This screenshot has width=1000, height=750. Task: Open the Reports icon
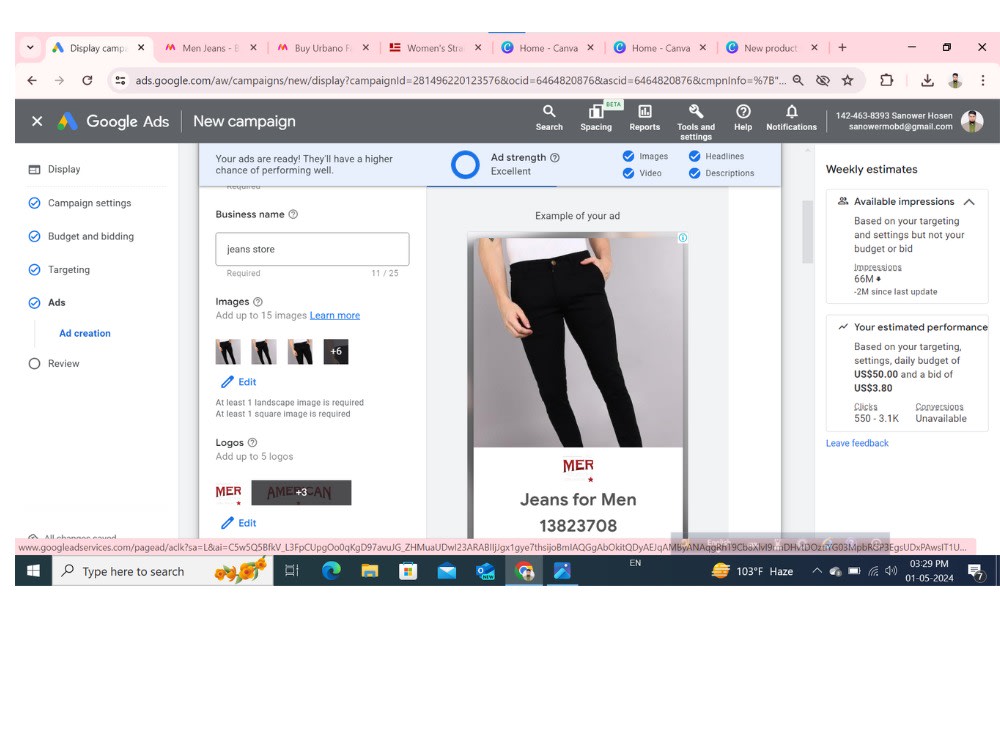click(x=645, y=118)
